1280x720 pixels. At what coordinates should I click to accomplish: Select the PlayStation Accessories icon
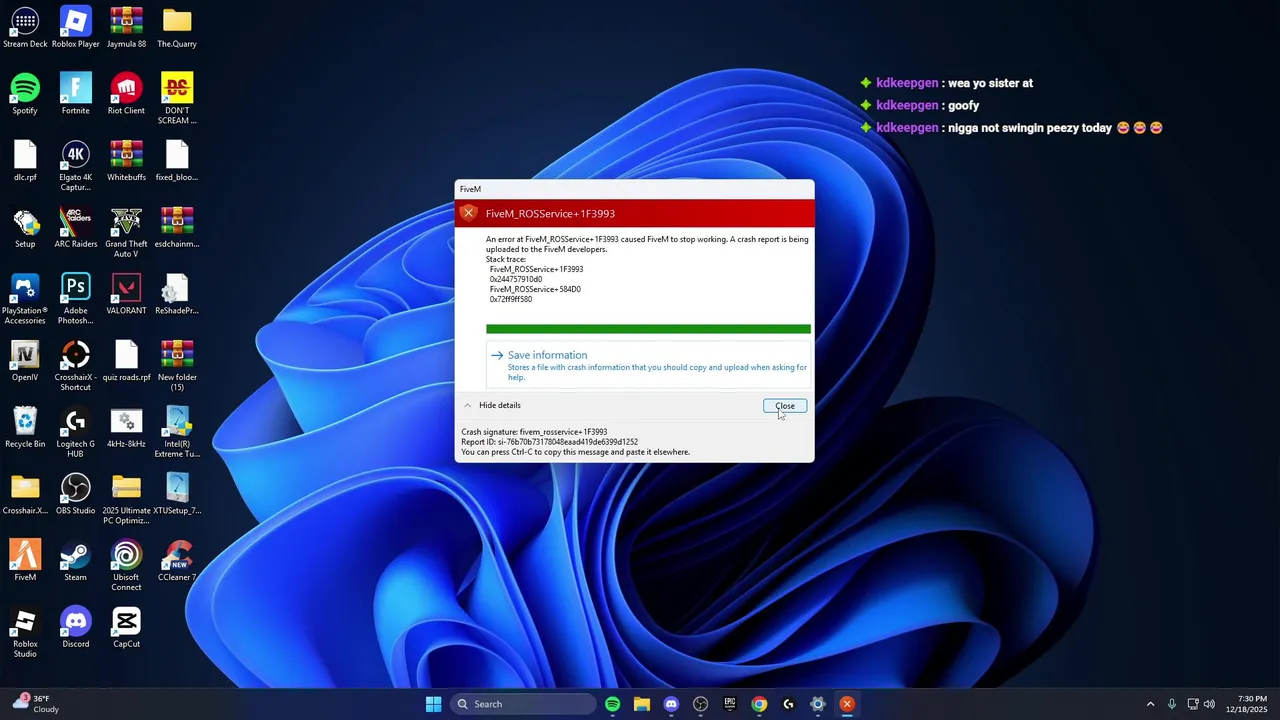25,299
